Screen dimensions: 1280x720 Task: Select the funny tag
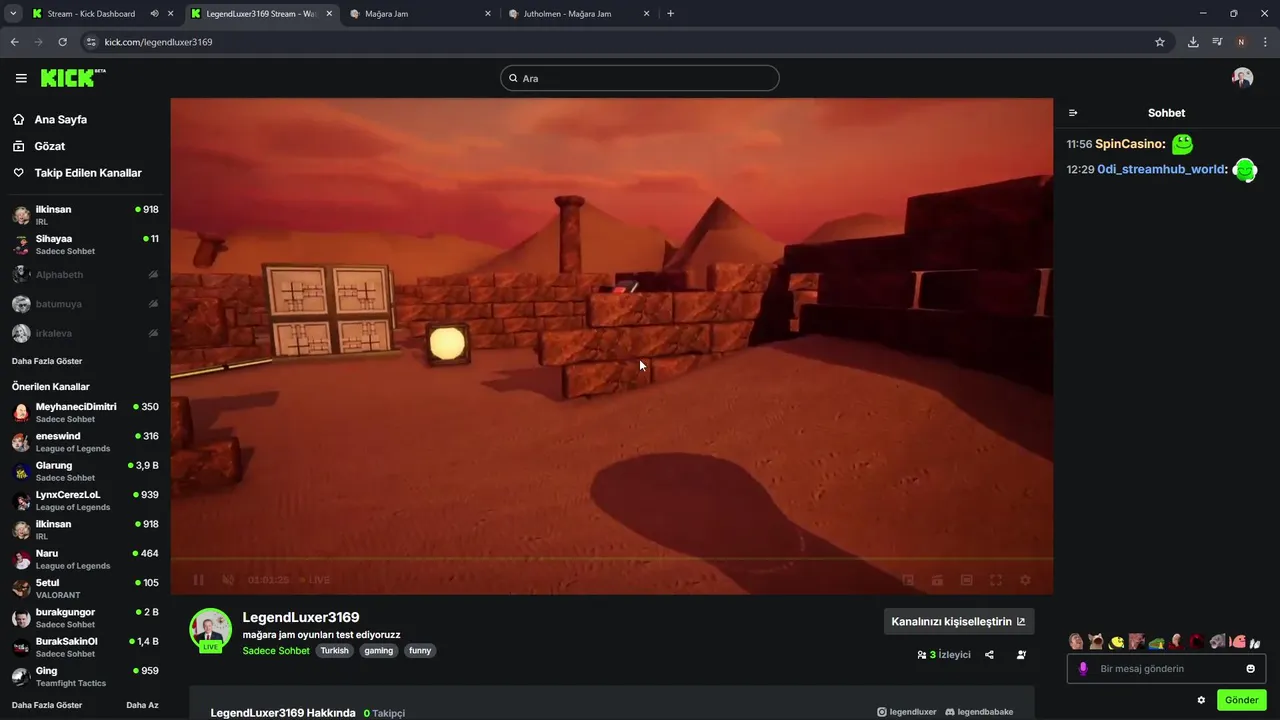420,650
